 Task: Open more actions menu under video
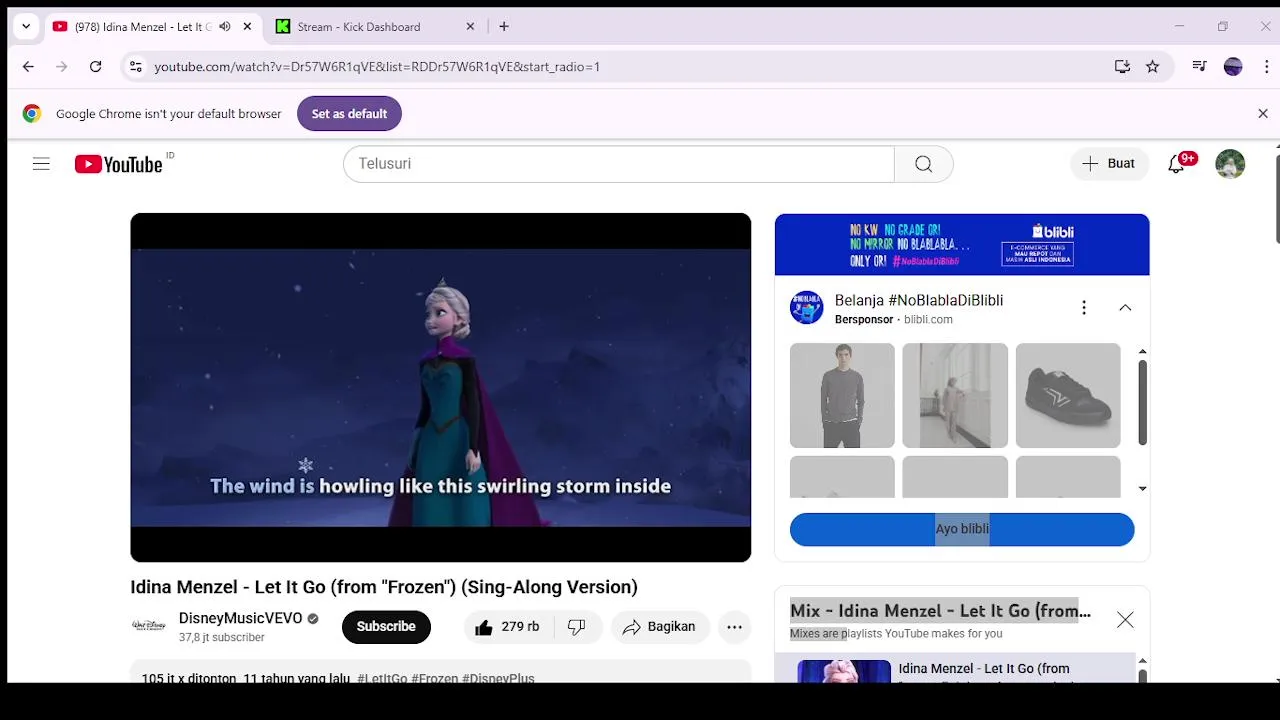click(x=734, y=627)
